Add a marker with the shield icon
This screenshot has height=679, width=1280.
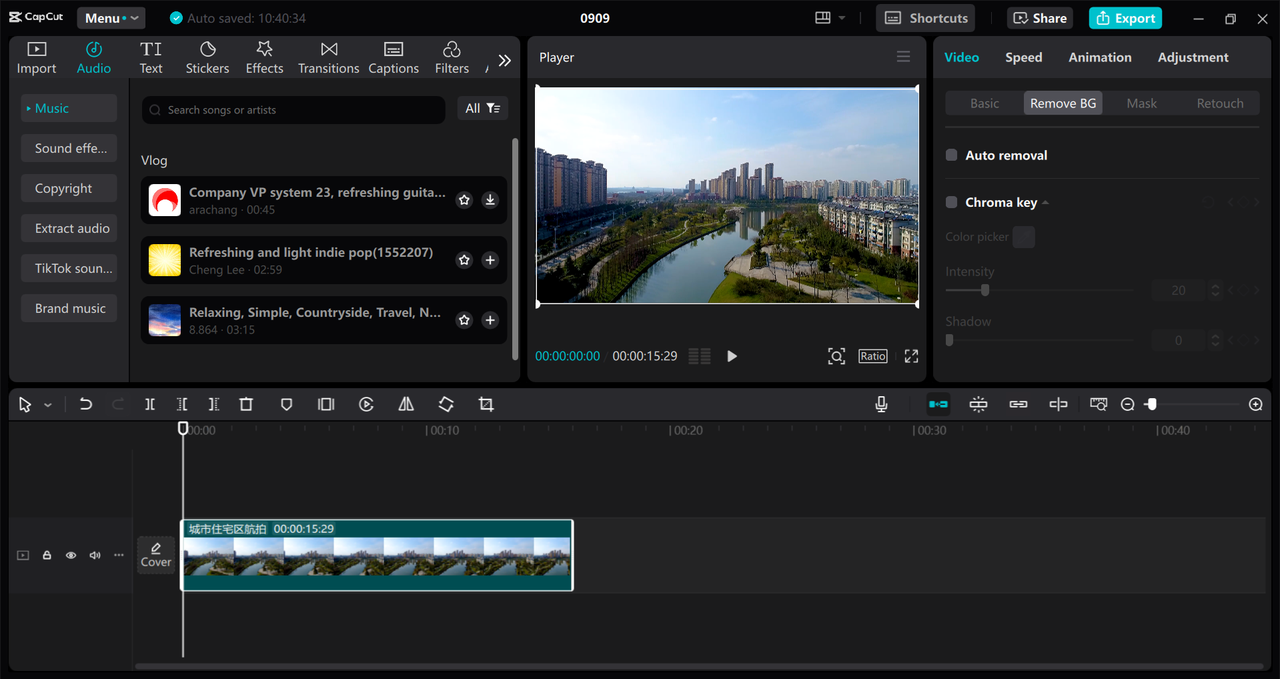tap(286, 404)
